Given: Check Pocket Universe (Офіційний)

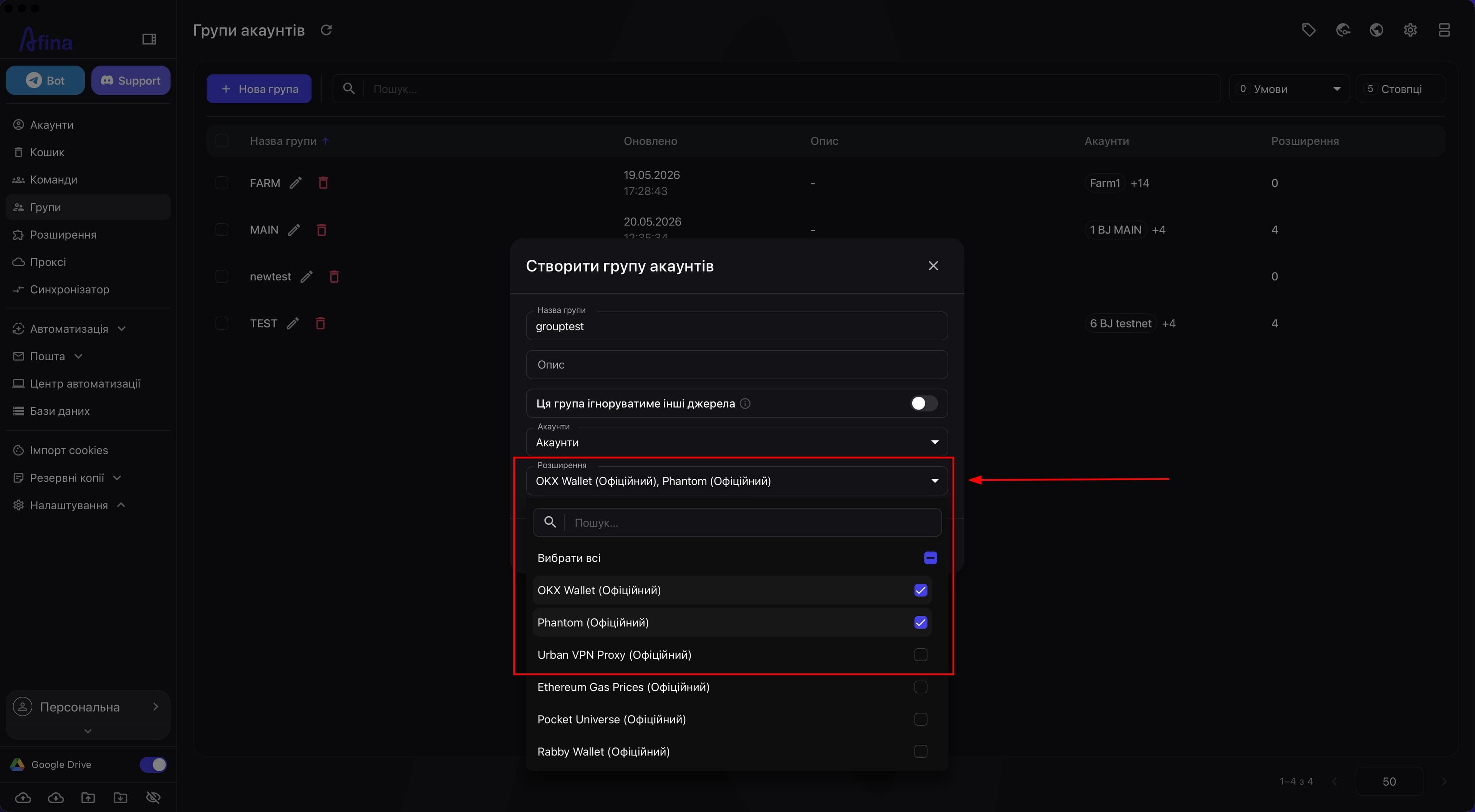Looking at the screenshot, I should point(921,719).
